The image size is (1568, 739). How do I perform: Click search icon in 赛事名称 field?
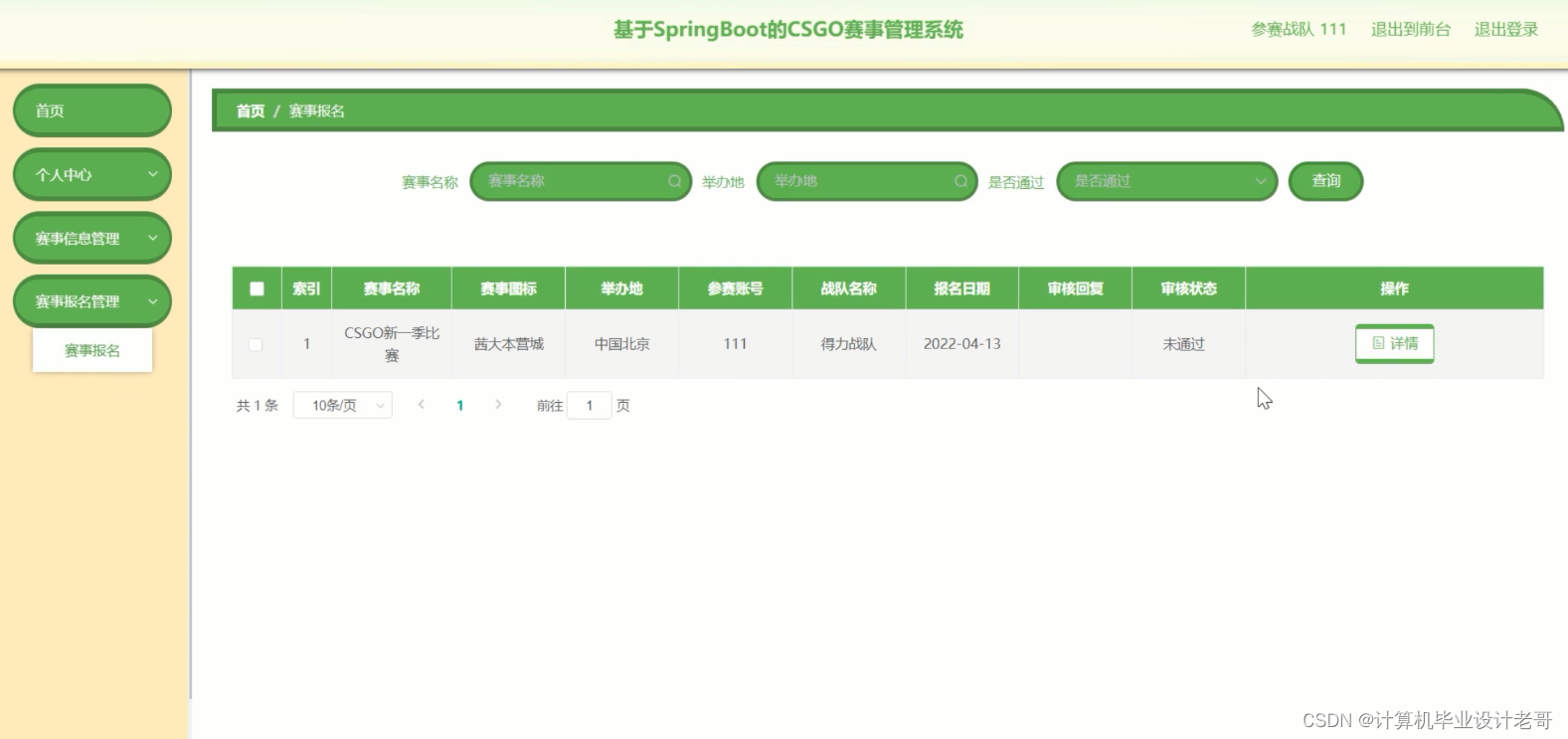coord(674,181)
